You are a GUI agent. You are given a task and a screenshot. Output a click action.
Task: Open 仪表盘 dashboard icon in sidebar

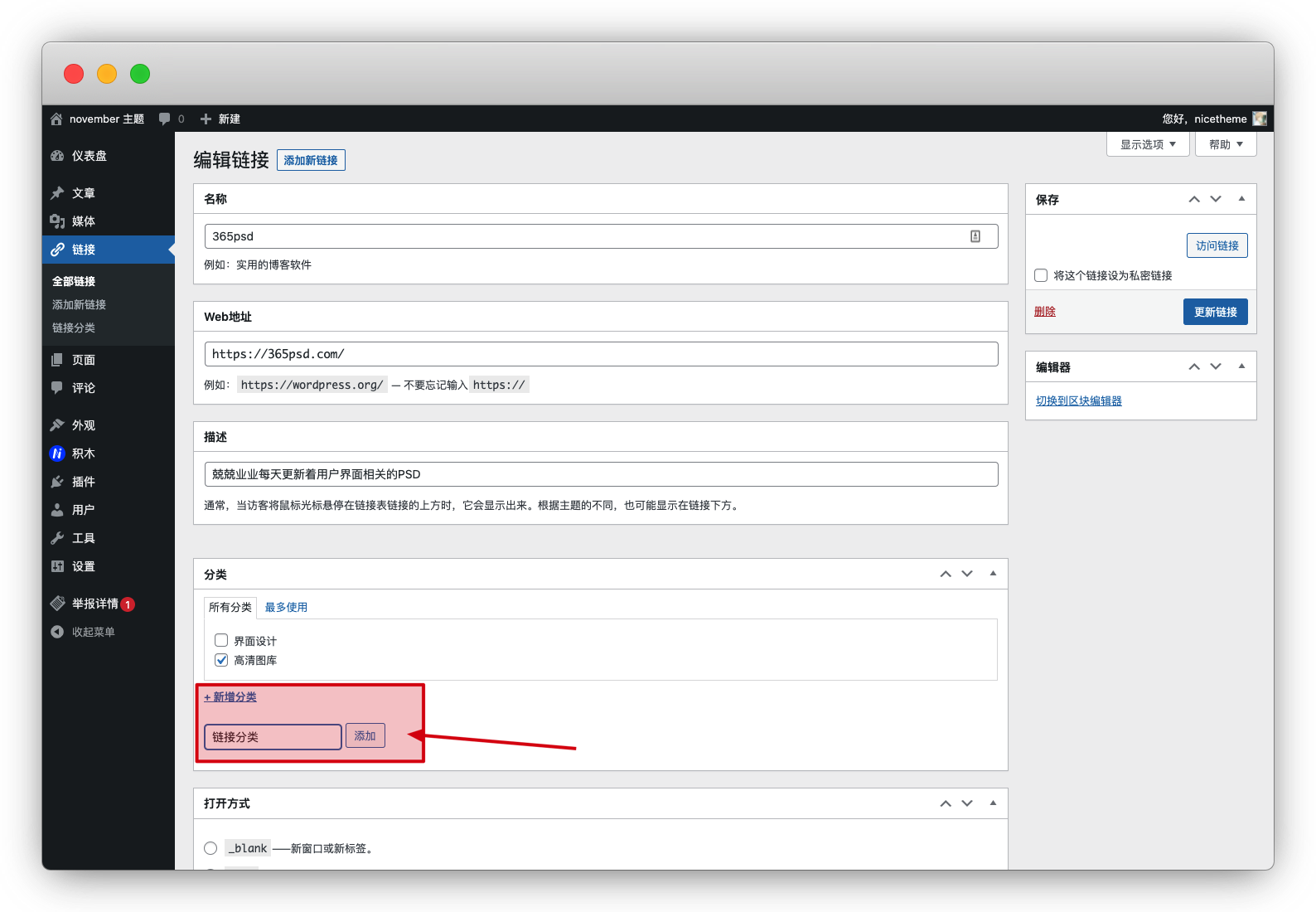click(57, 156)
